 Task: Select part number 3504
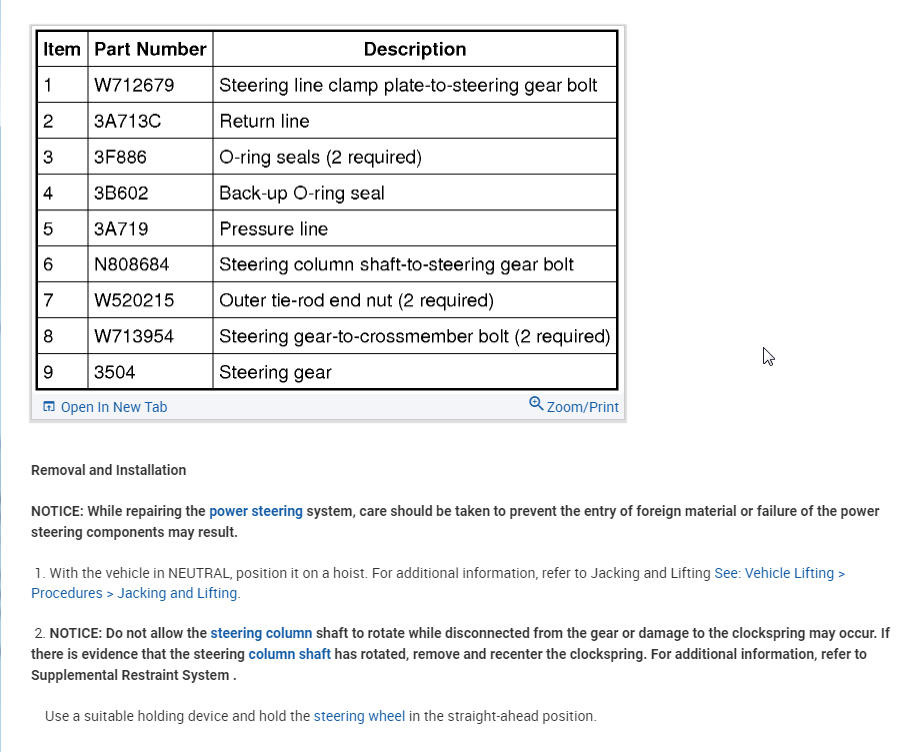pyautogui.click(x=115, y=372)
